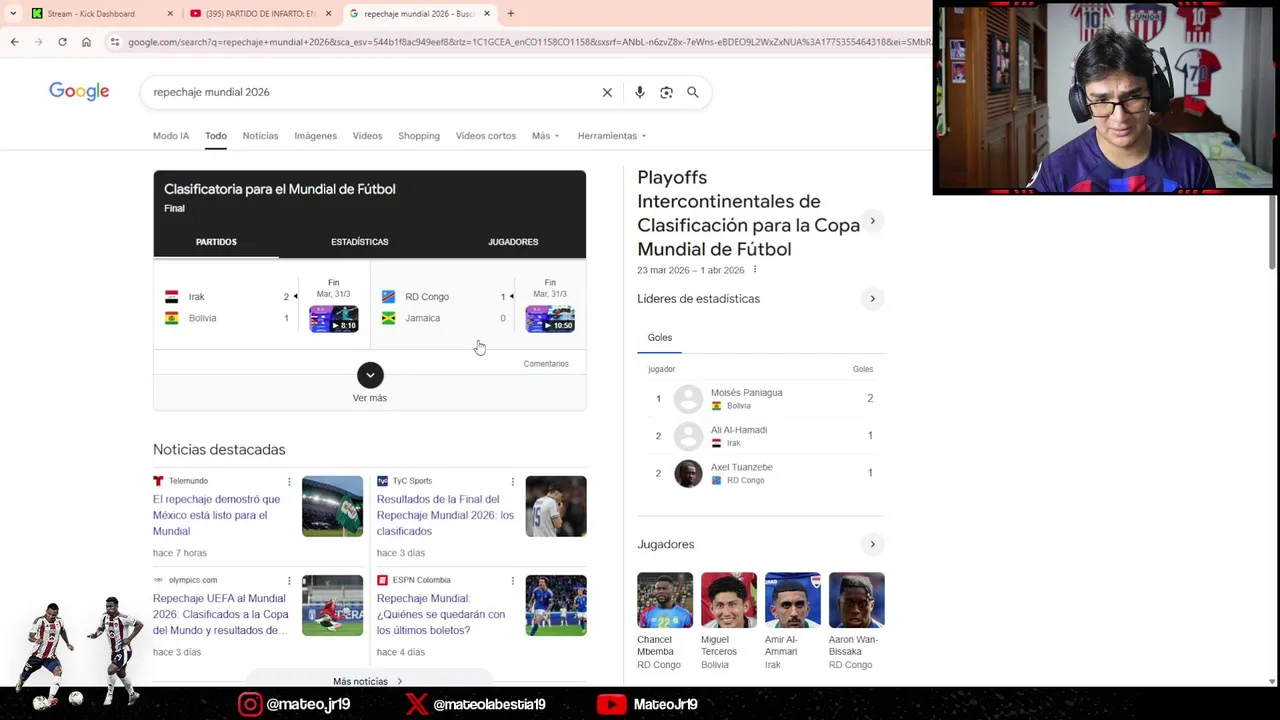Switch to Videos cortos tab

pyautogui.click(x=486, y=136)
